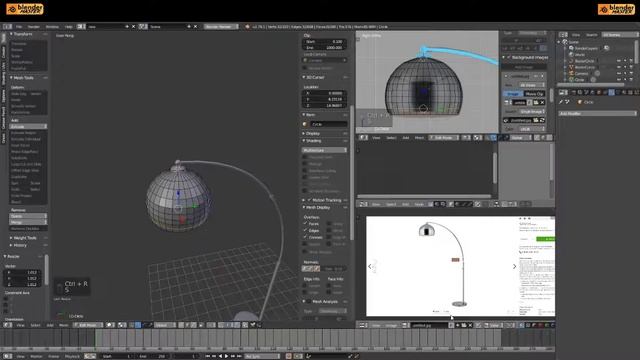640x360 pixels.
Task: Open the Blender Render engine dropdown
Action: tap(221, 27)
